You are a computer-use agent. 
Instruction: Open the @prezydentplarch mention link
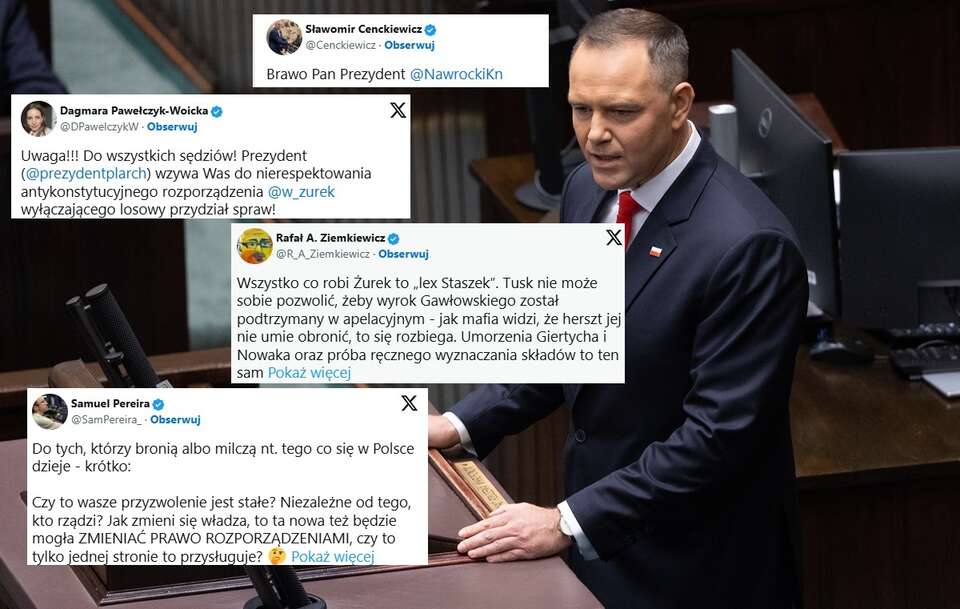[86, 173]
